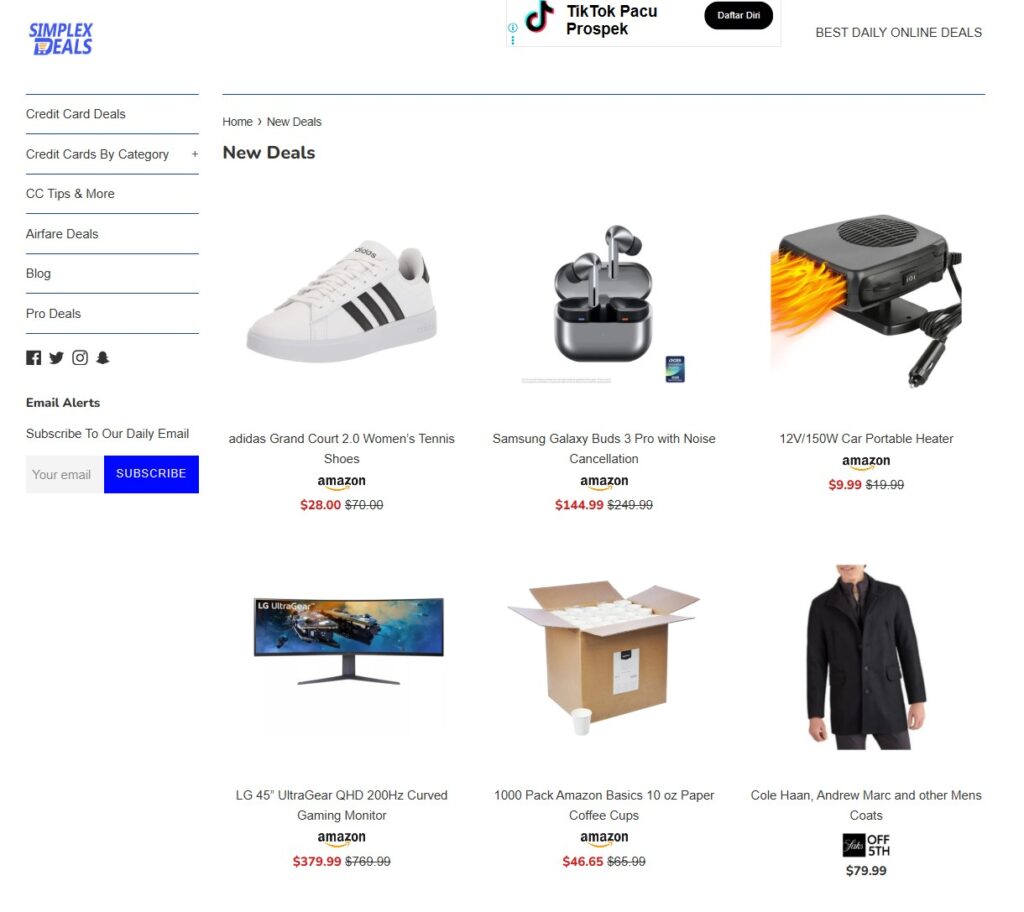
Task: Click Amazon logo under Car Portable Heater
Action: click(x=866, y=462)
